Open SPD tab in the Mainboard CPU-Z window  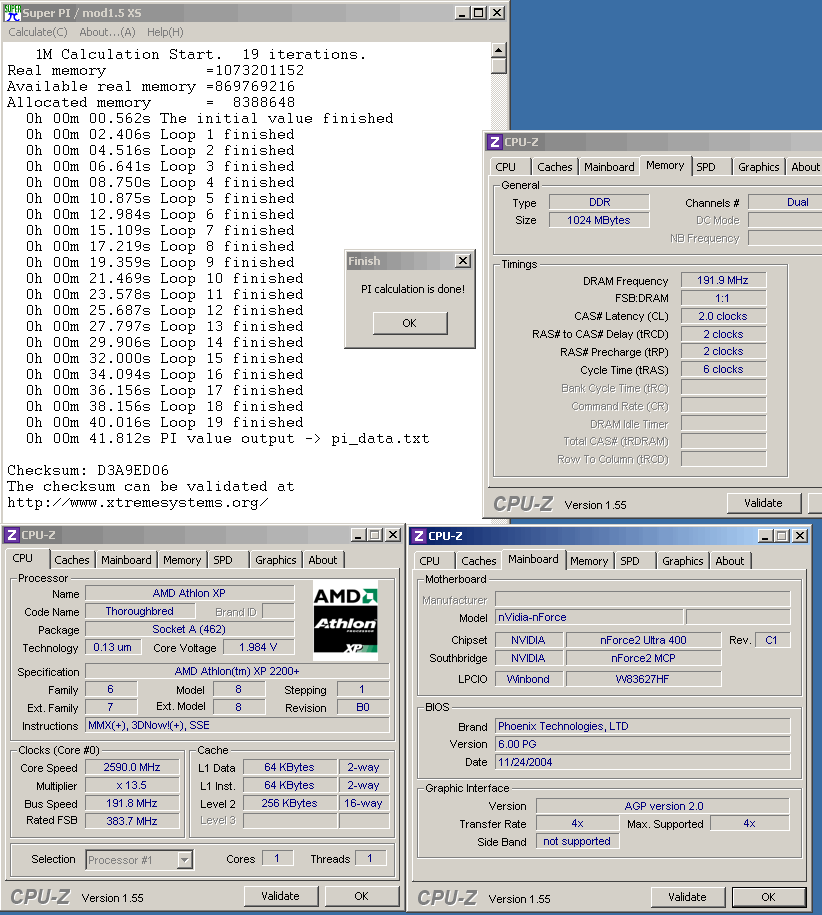click(x=630, y=561)
